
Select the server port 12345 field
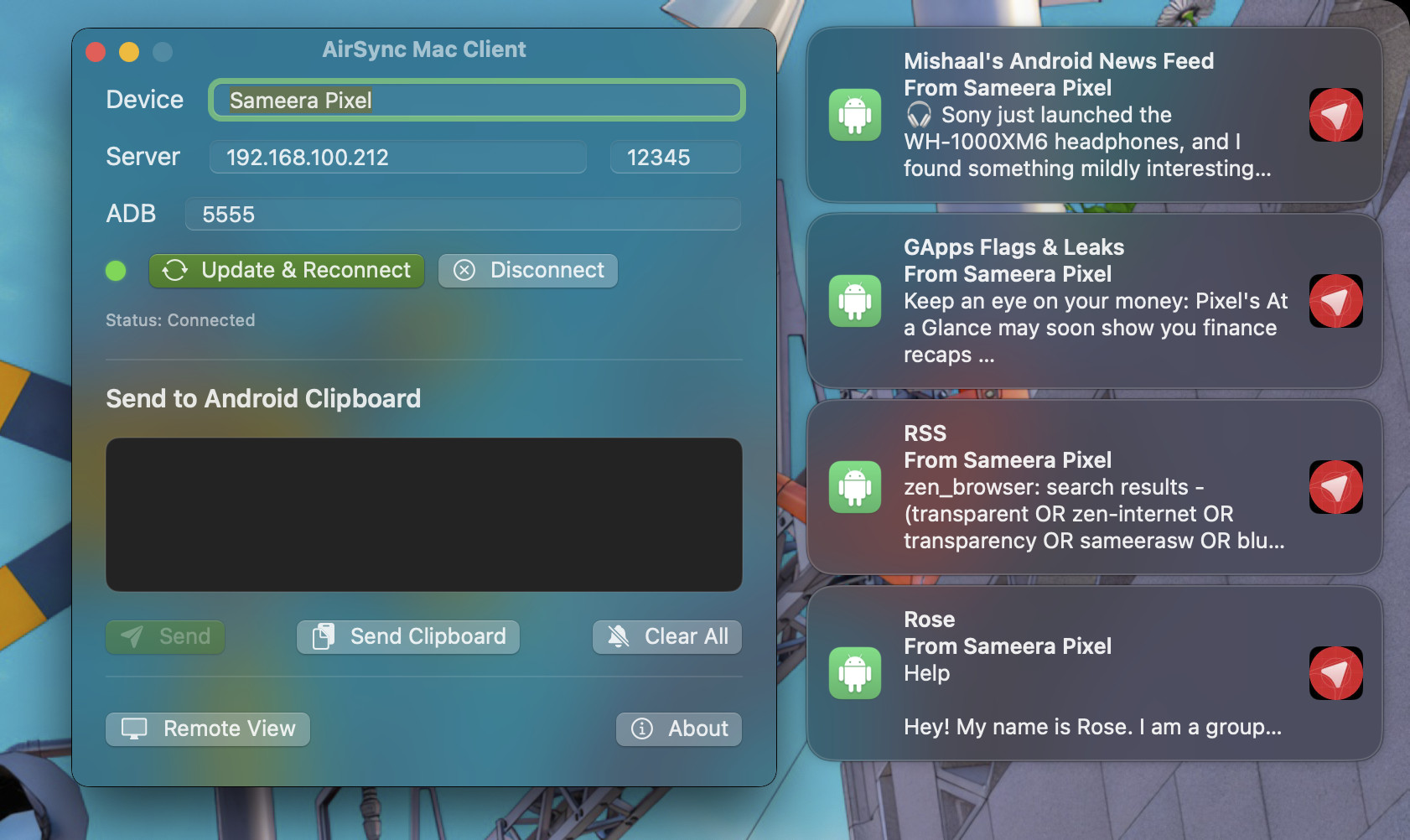coord(676,157)
